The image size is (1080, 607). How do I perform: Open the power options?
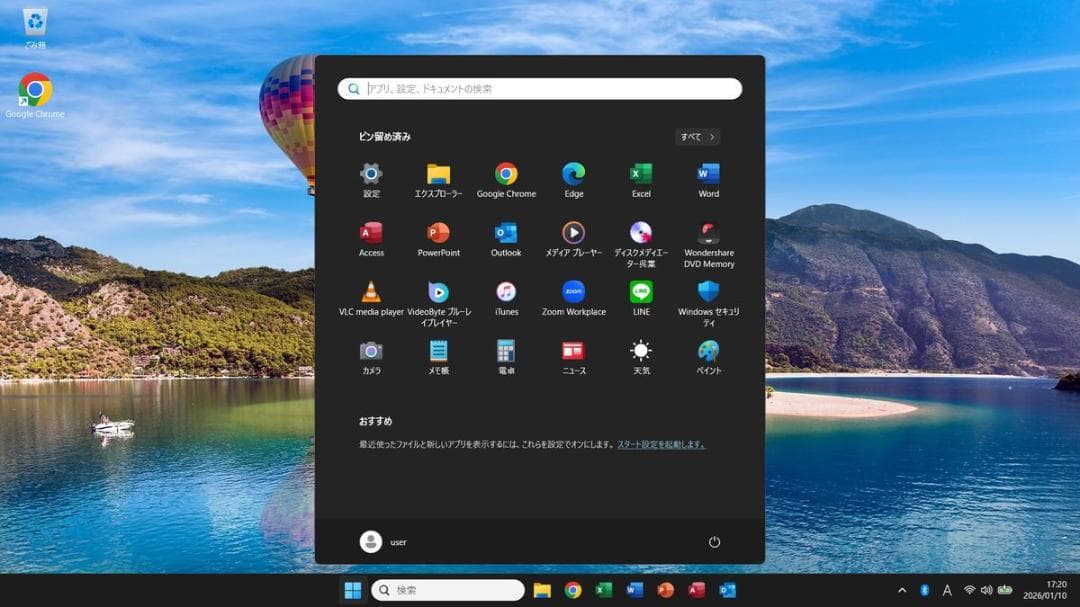pos(714,541)
